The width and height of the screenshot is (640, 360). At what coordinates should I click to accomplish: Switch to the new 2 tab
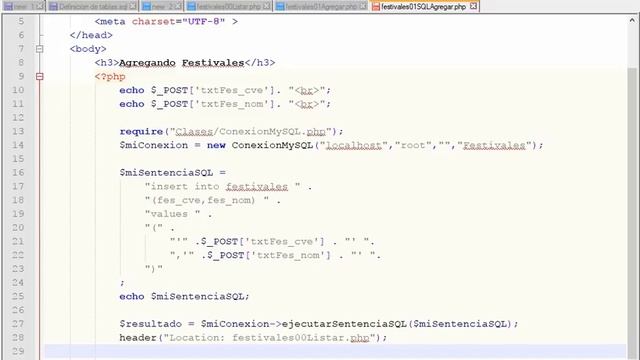(162, 7)
